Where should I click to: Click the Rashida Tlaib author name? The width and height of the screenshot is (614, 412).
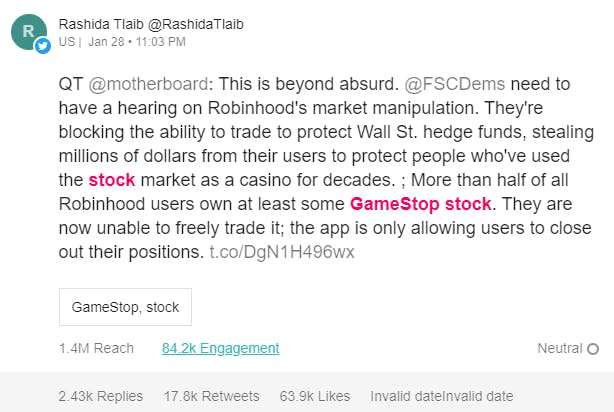click(x=101, y=24)
